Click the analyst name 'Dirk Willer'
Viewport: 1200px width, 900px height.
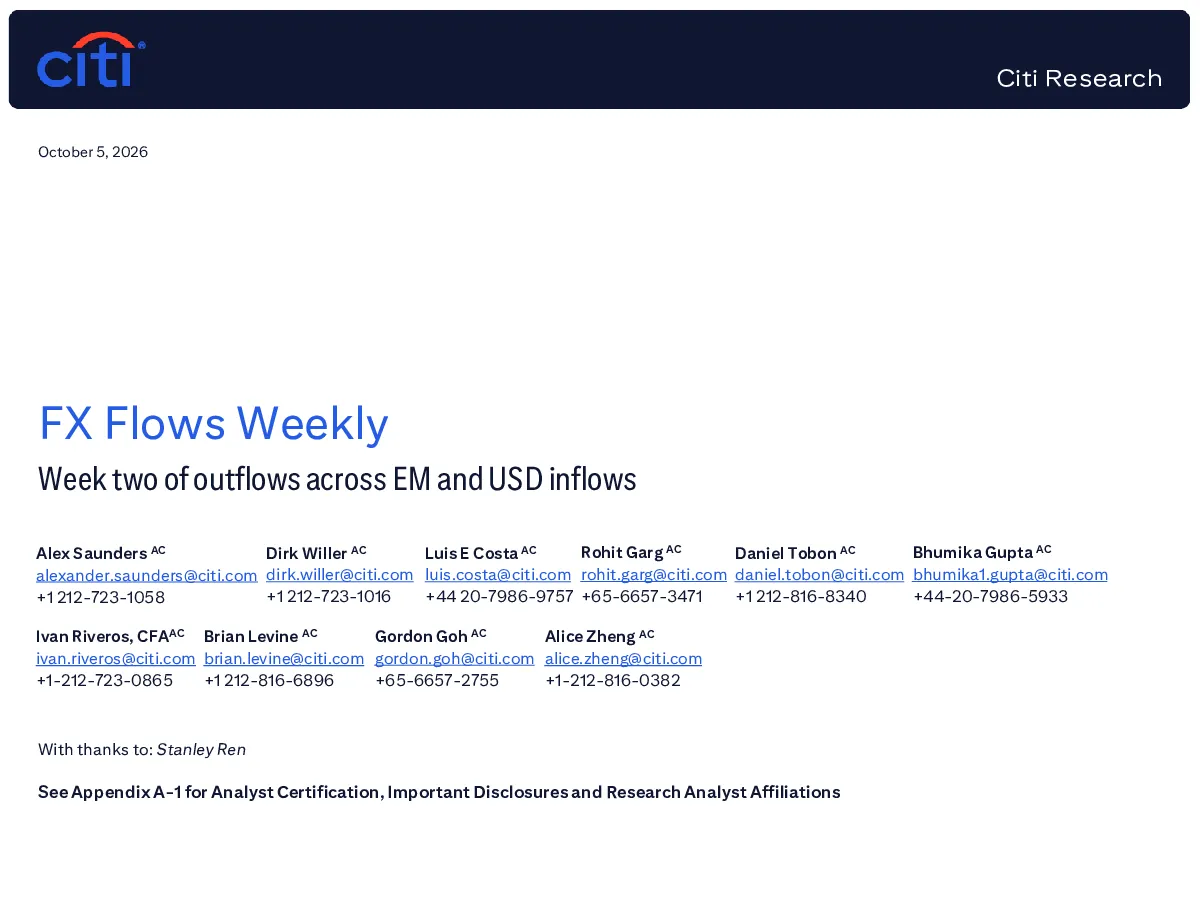pos(307,553)
